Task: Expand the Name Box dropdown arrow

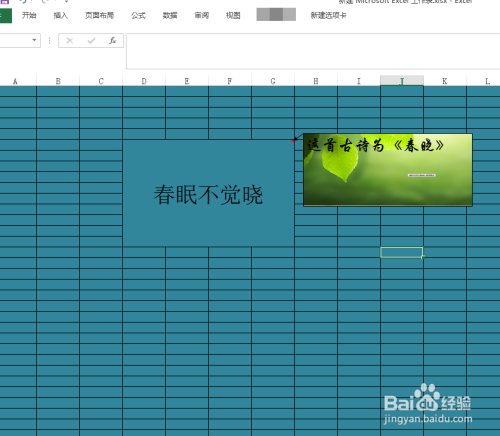Action: click(x=34, y=40)
